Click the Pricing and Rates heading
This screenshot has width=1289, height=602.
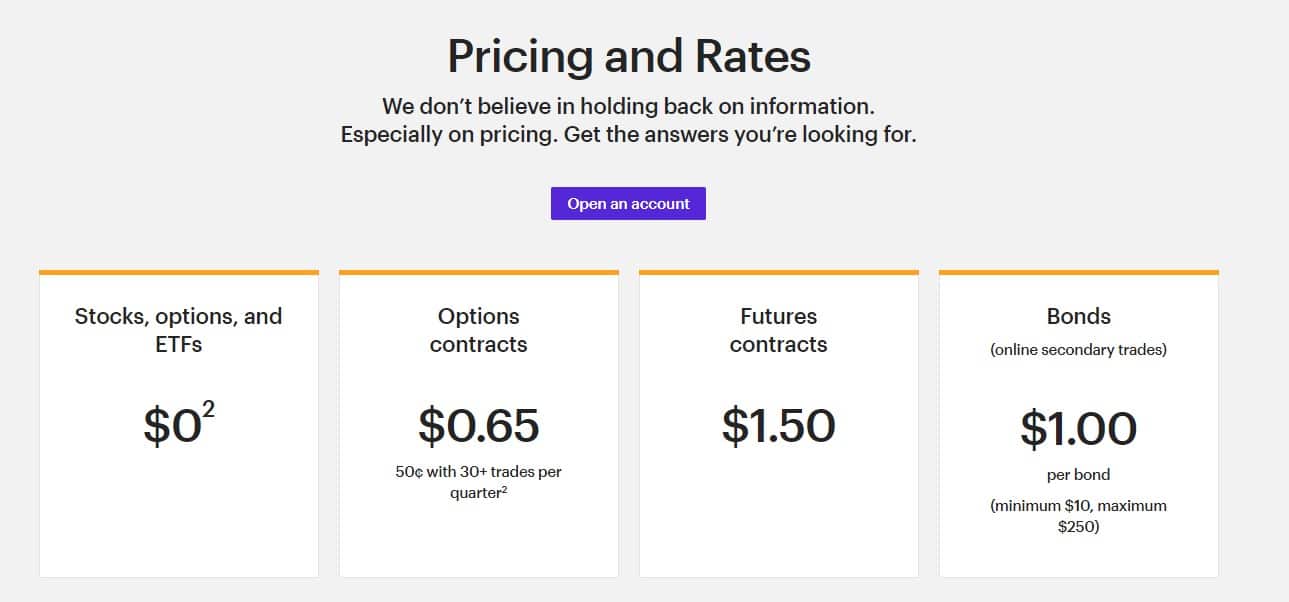point(629,56)
